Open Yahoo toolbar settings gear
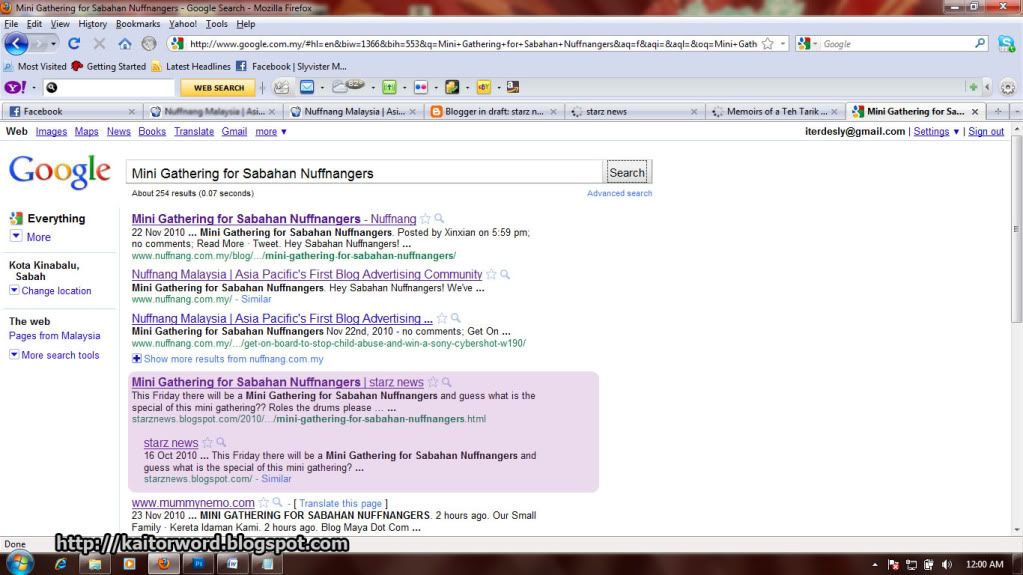Screen dimensions: 1023x575 click(1008, 87)
